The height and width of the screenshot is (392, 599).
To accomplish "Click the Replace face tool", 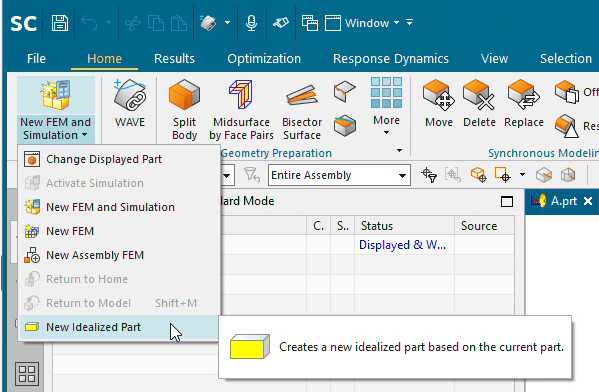I will click(524, 103).
